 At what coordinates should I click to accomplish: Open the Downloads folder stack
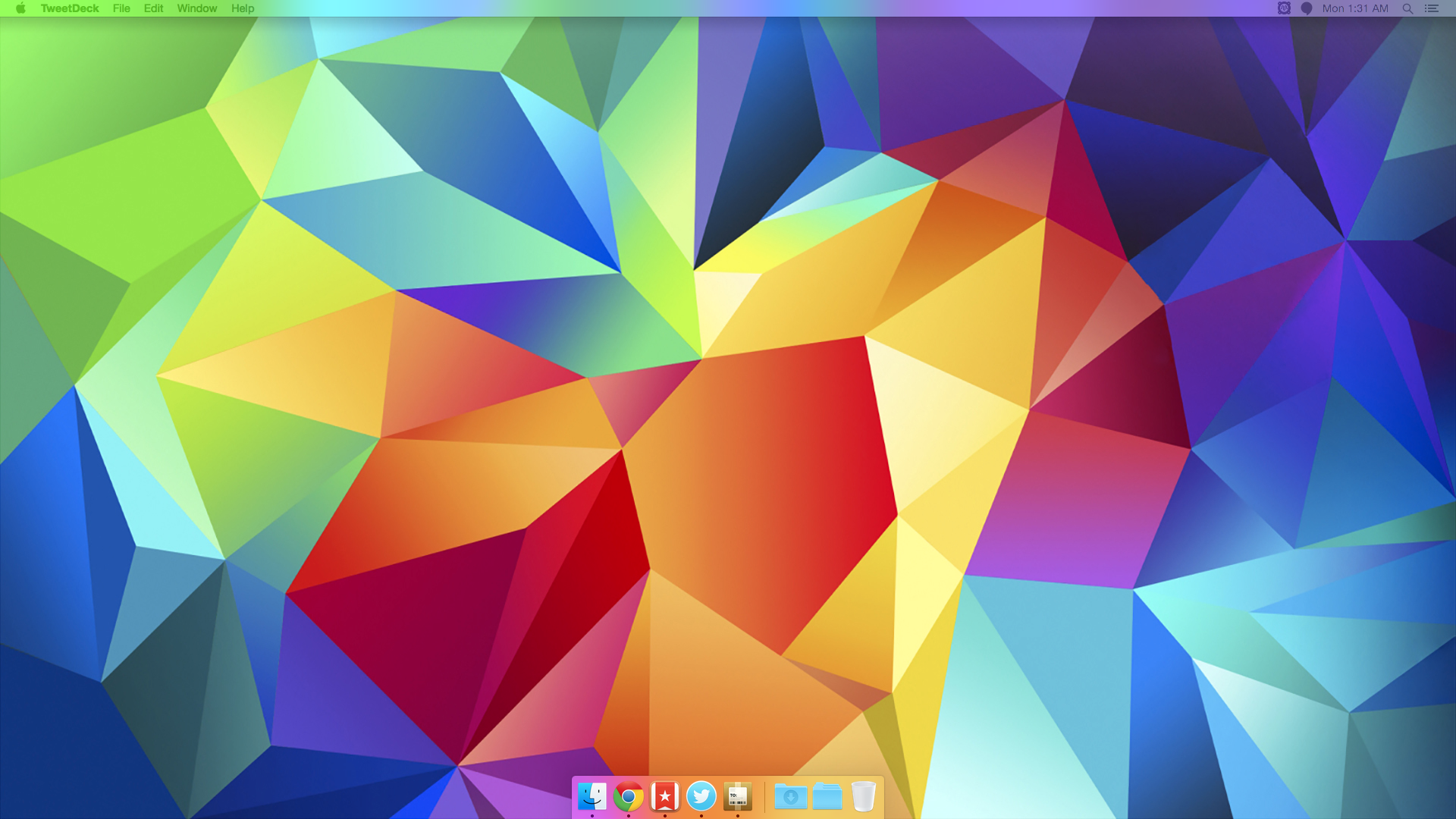[x=790, y=796]
